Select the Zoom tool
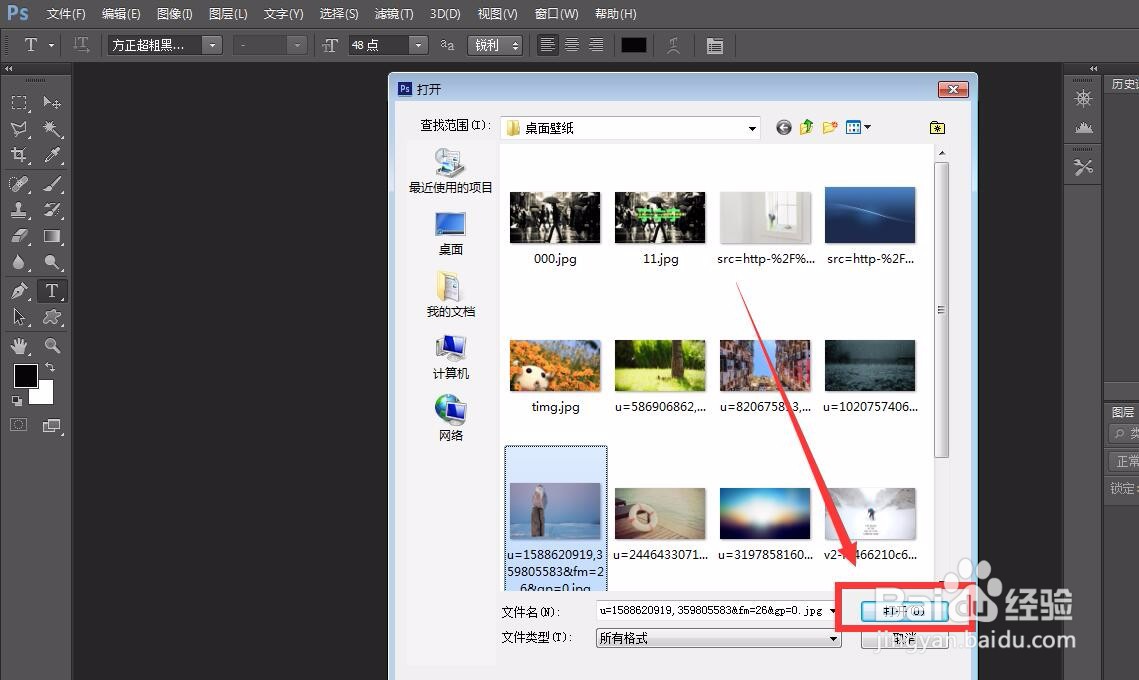Screen dimensions: 1139x680 [x=52, y=346]
